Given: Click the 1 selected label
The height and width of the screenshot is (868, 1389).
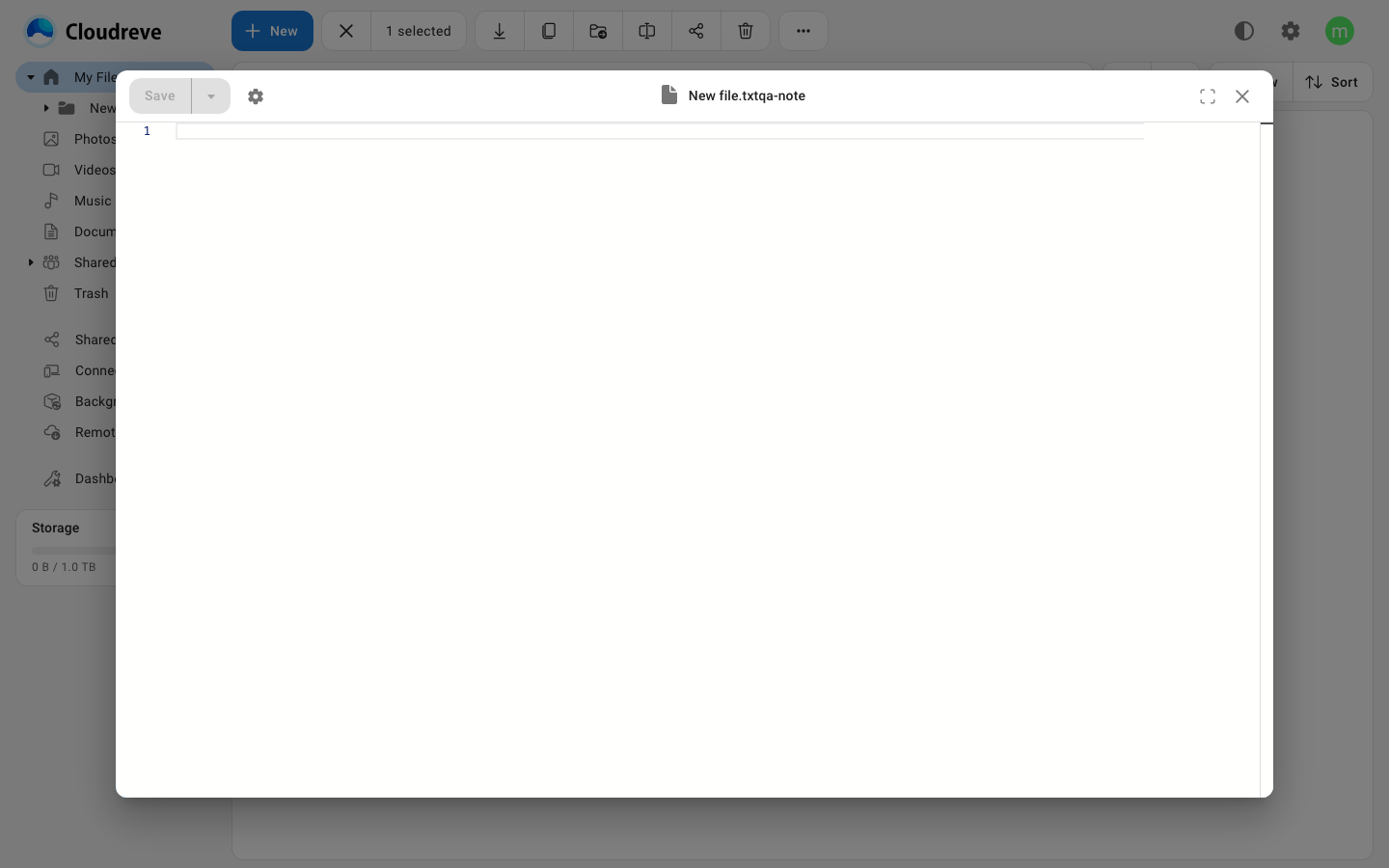Looking at the screenshot, I should (x=419, y=31).
